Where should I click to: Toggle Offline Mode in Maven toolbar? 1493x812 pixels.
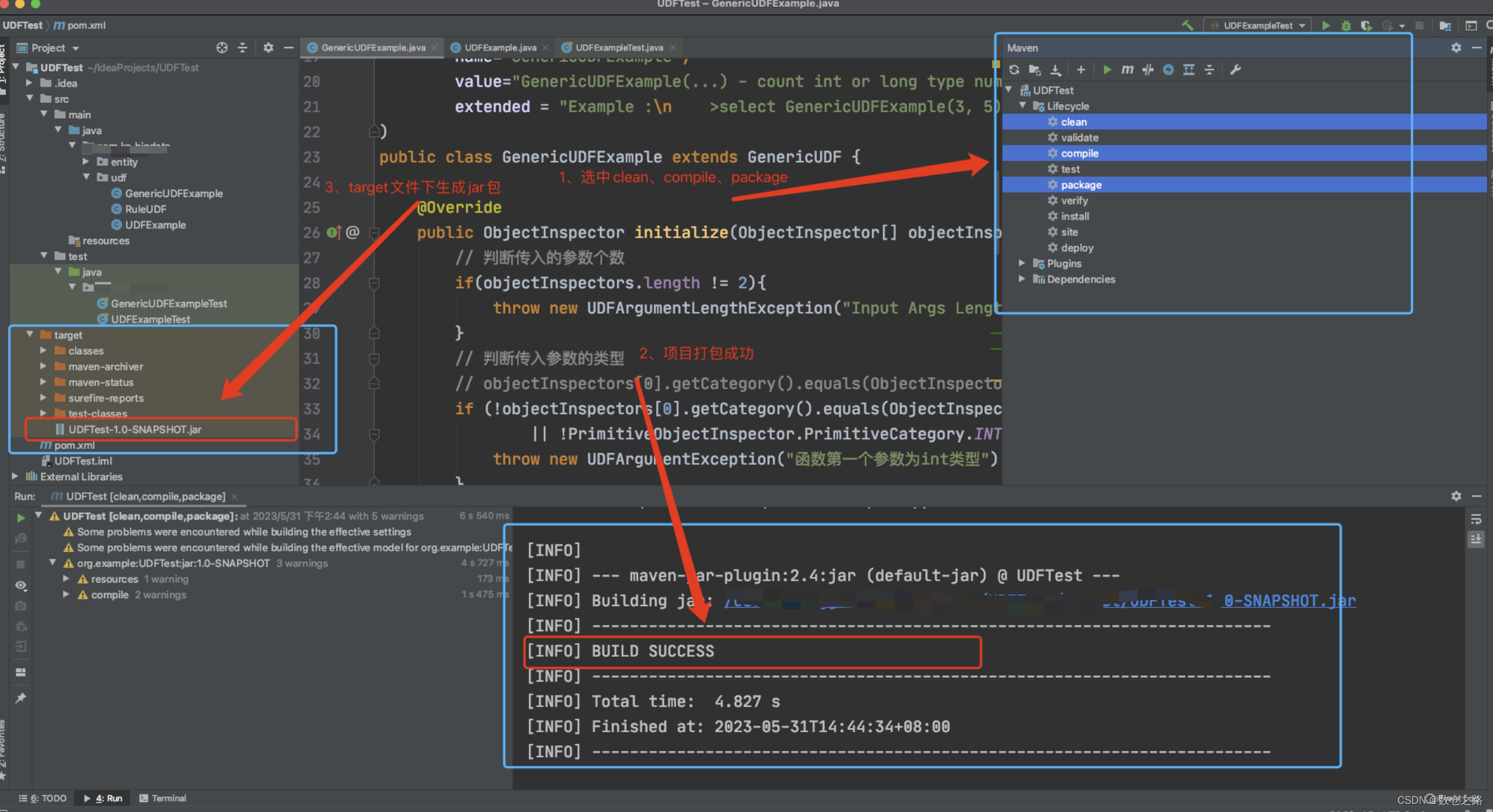click(x=1148, y=70)
